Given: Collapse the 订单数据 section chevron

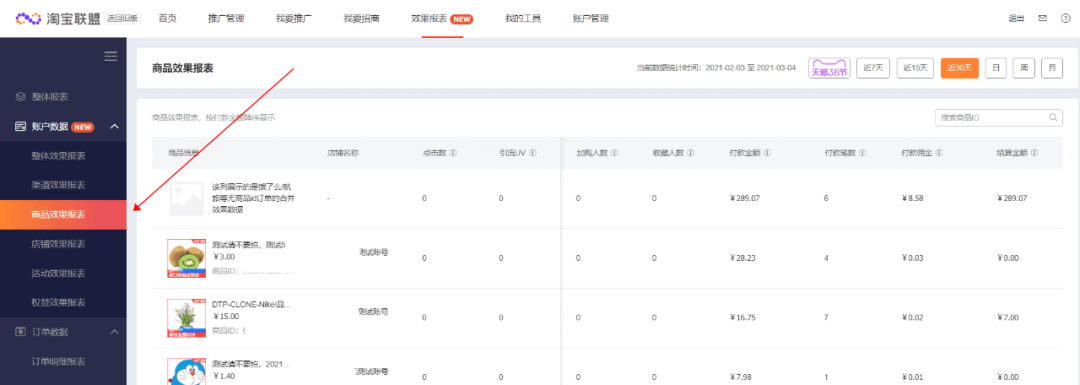Looking at the screenshot, I should tap(114, 332).
